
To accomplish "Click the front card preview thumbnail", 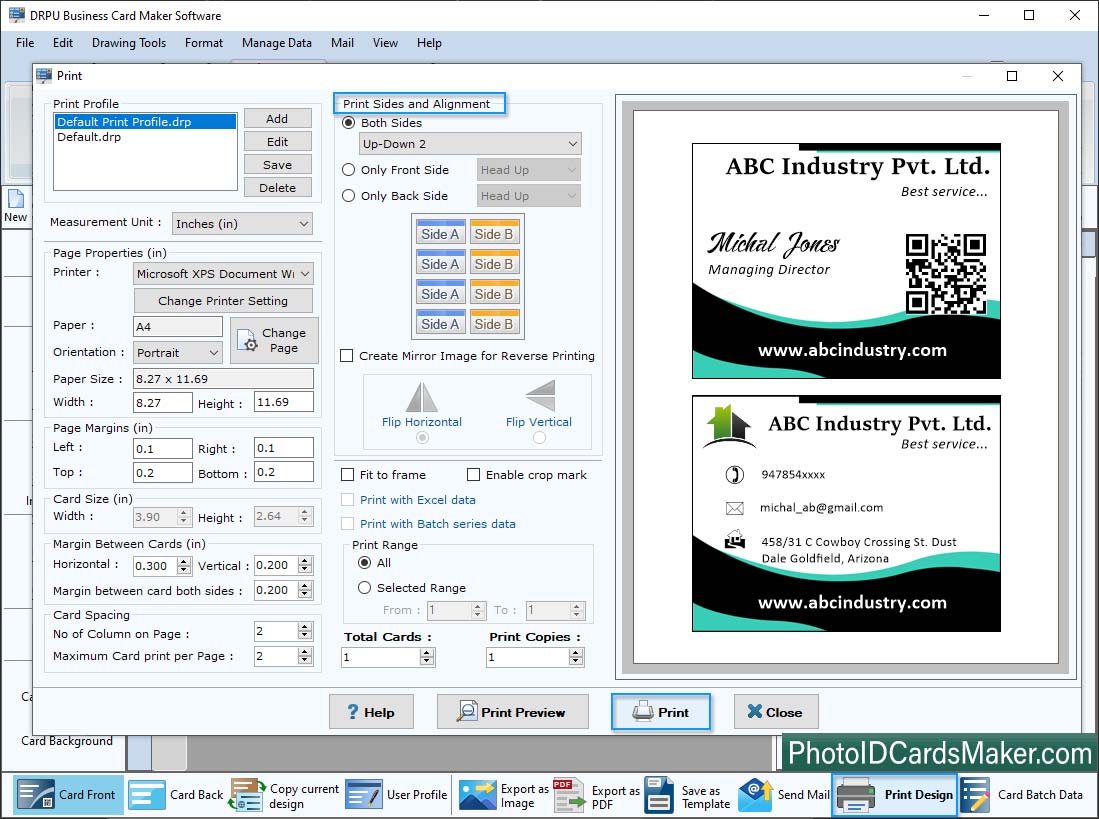I will click(846, 261).
